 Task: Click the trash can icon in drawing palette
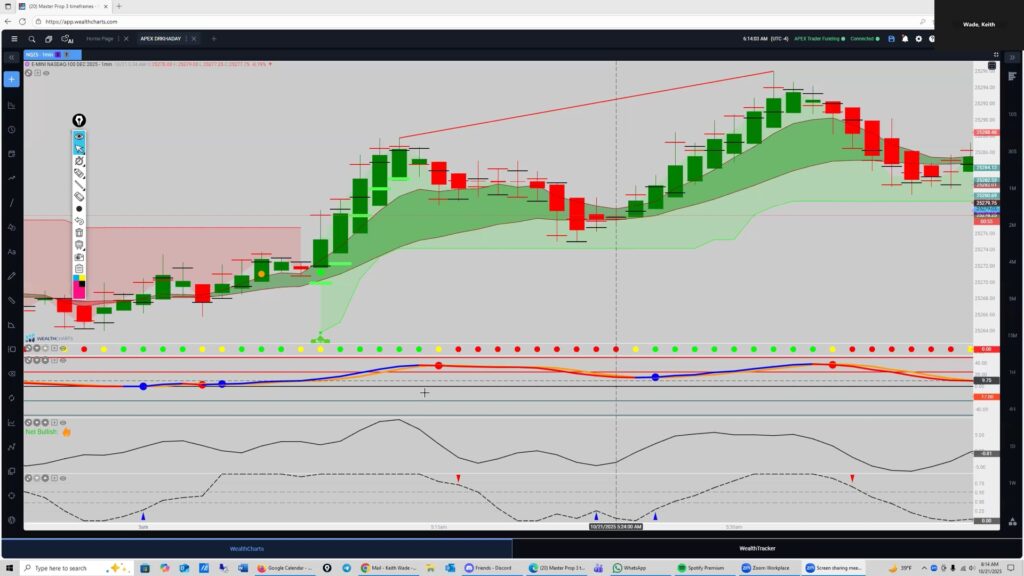[x=79, y=232]
